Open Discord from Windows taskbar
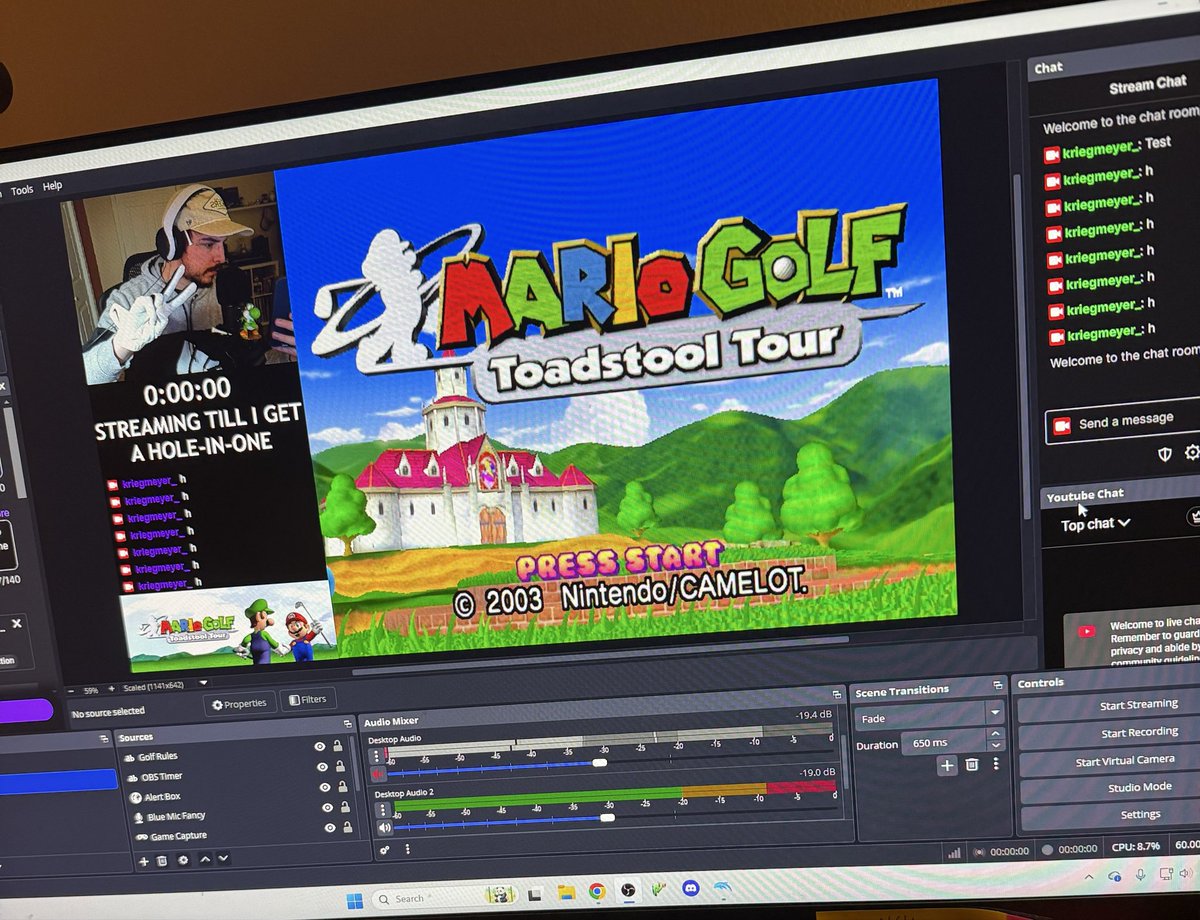1200x920 pixels. (x=690, y=887)
